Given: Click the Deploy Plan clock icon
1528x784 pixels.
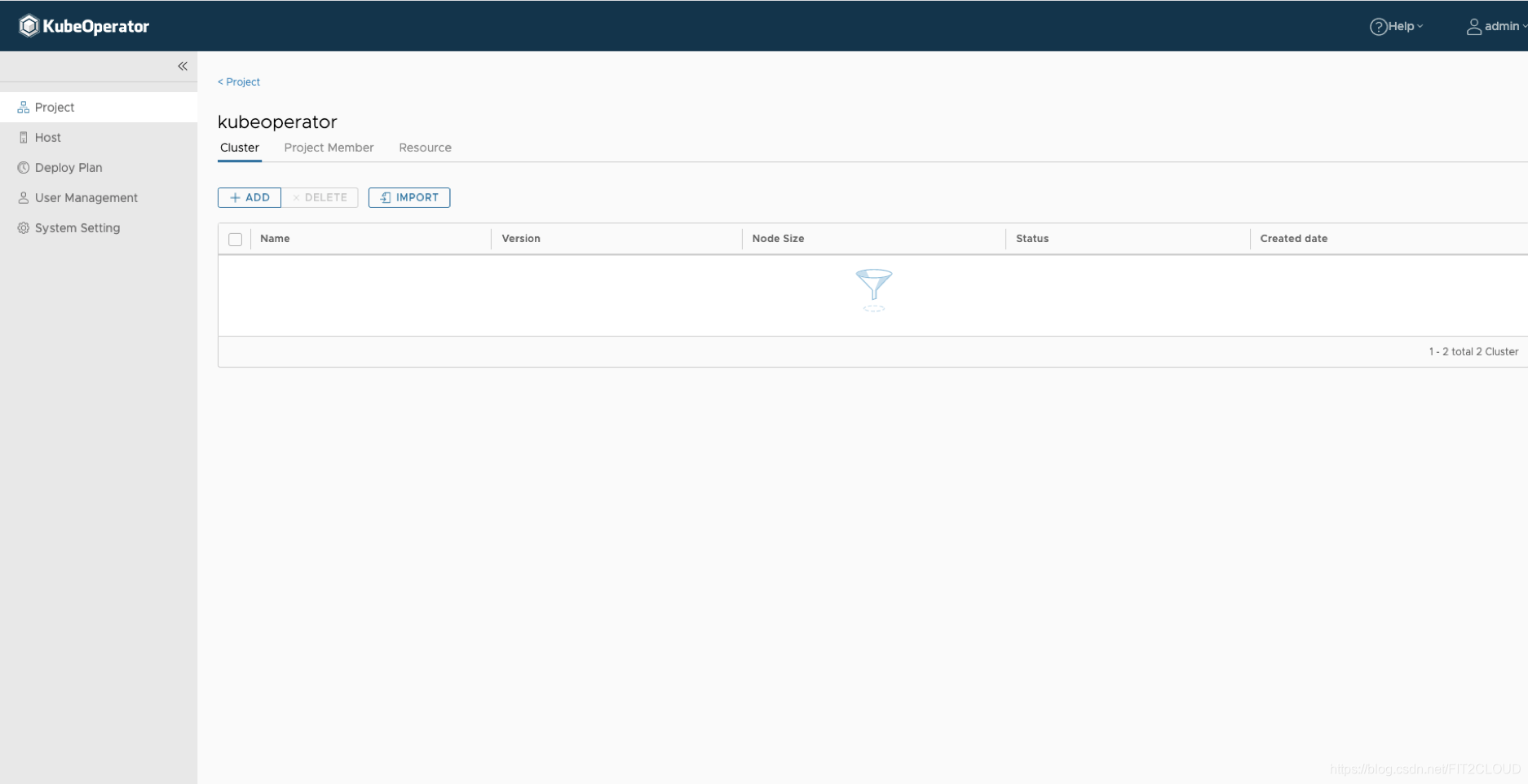Looking at the screenshot, I should click(24, 168).
